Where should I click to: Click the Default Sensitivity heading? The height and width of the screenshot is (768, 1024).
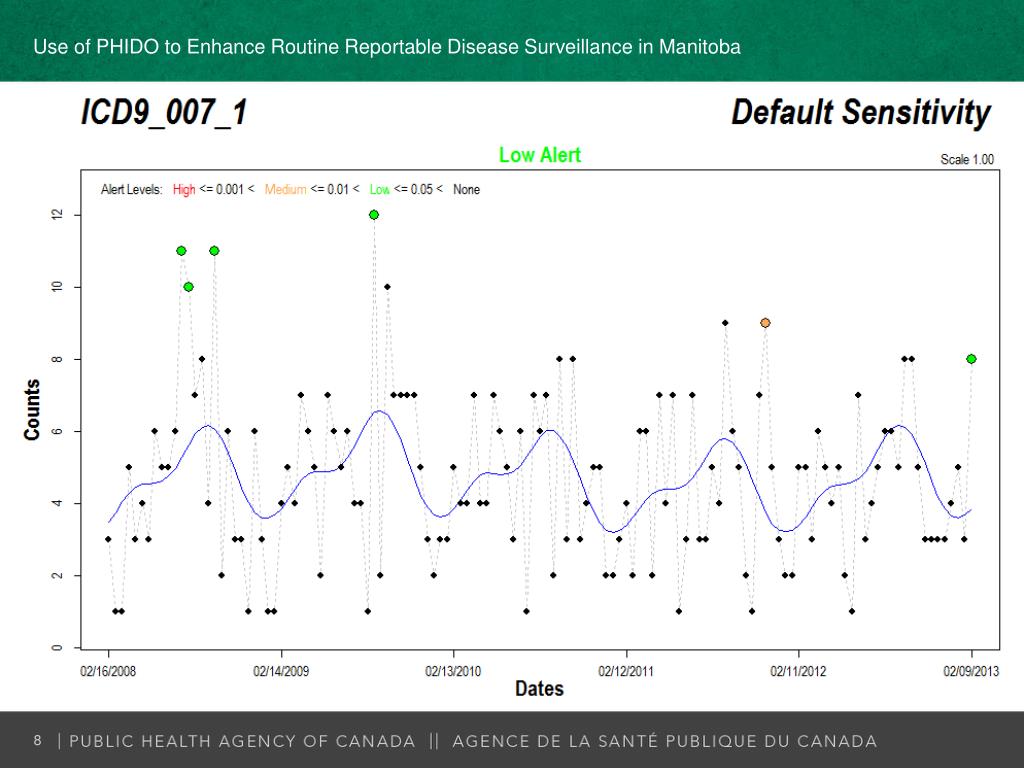tap(861, 113)
